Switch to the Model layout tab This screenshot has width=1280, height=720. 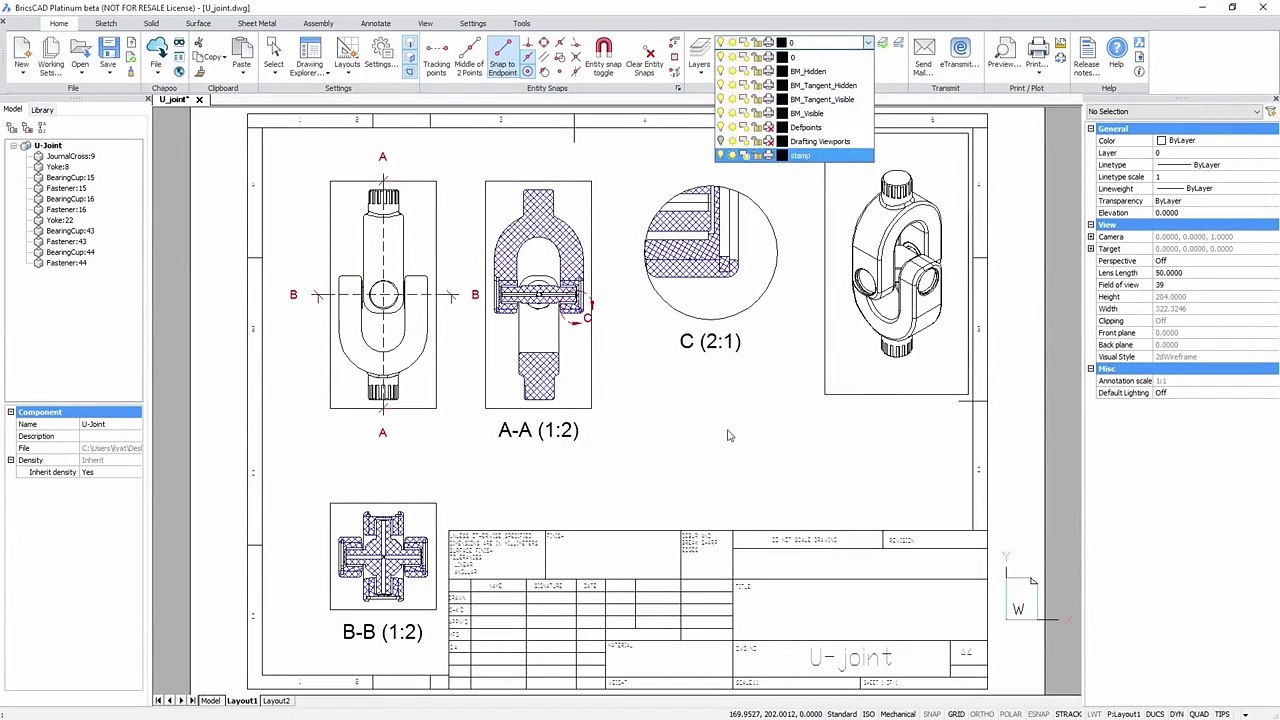pos(210,701)
